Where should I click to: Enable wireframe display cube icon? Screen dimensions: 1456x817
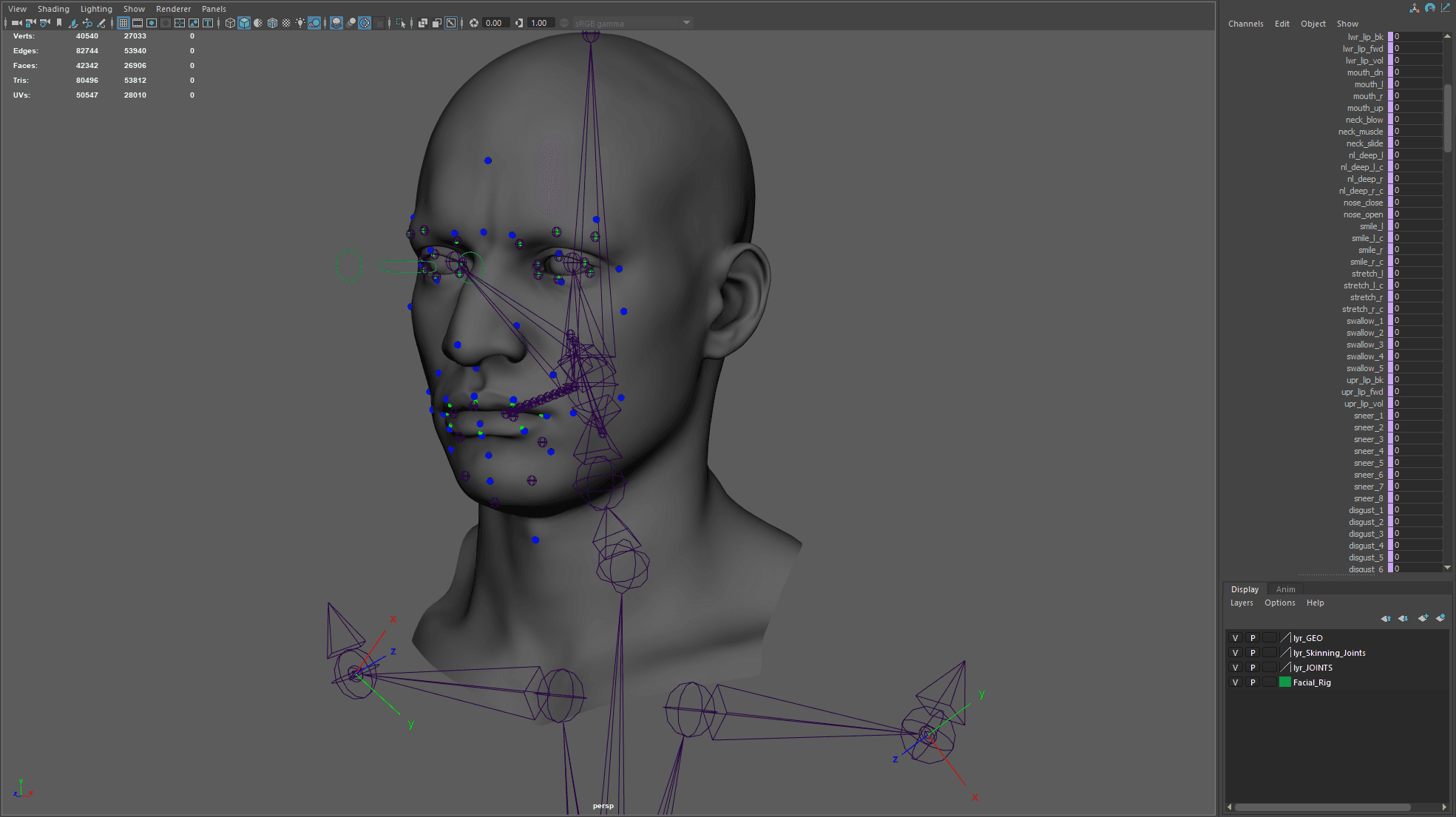(x=230, y=23)
